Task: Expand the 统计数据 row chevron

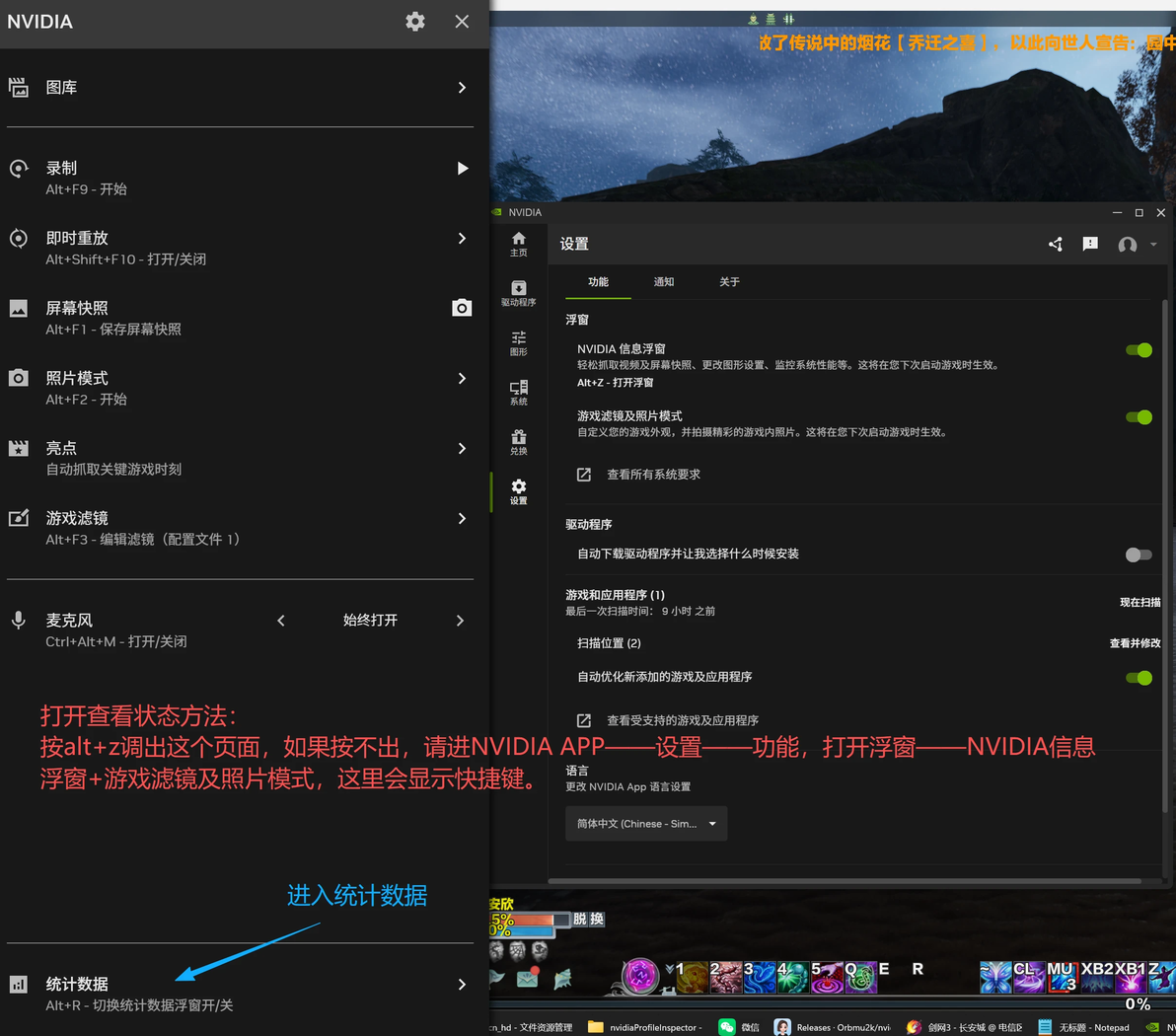Action: pos(462,985)
